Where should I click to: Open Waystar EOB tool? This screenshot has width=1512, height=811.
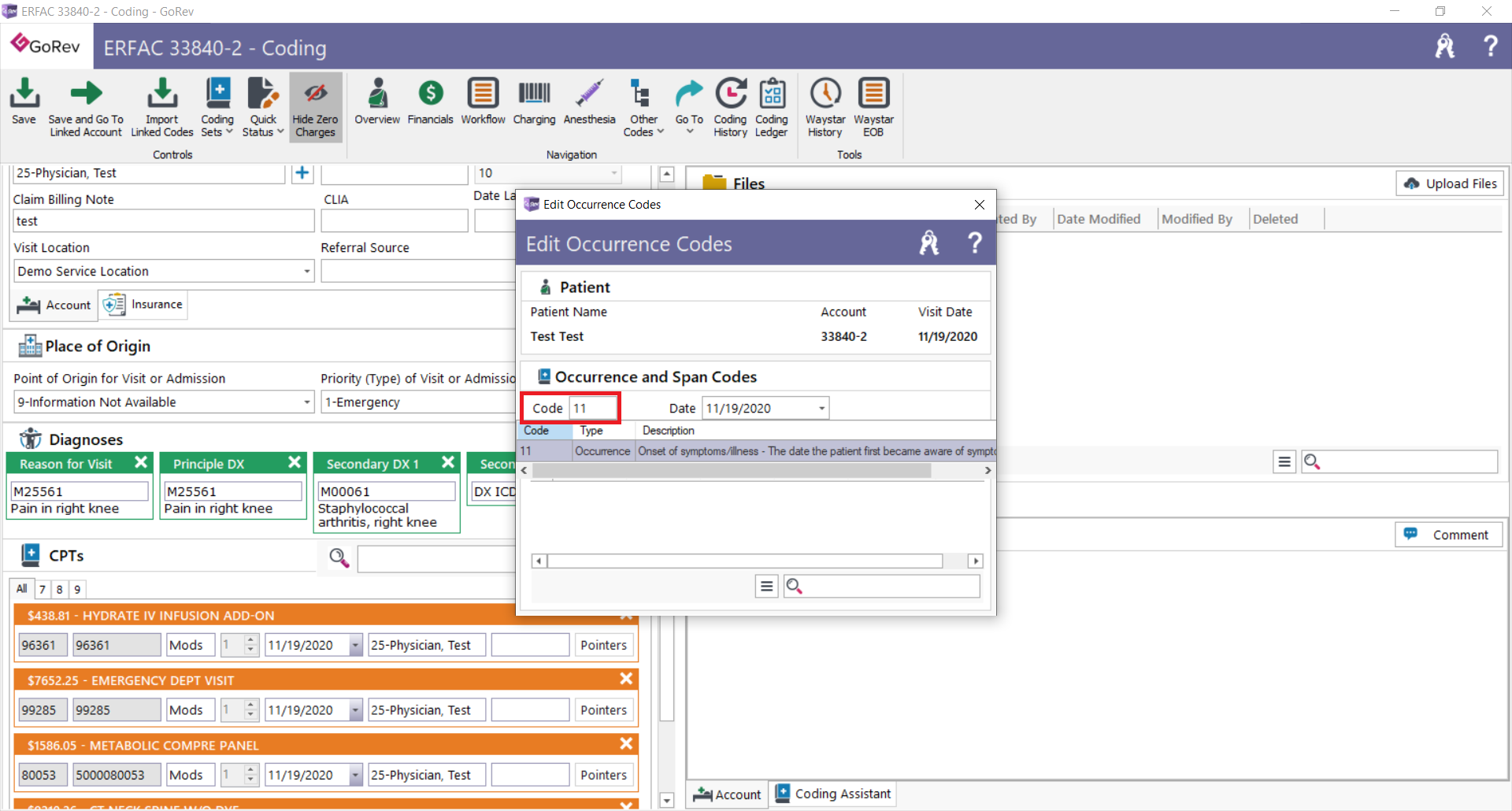click(x=873, y=108)
